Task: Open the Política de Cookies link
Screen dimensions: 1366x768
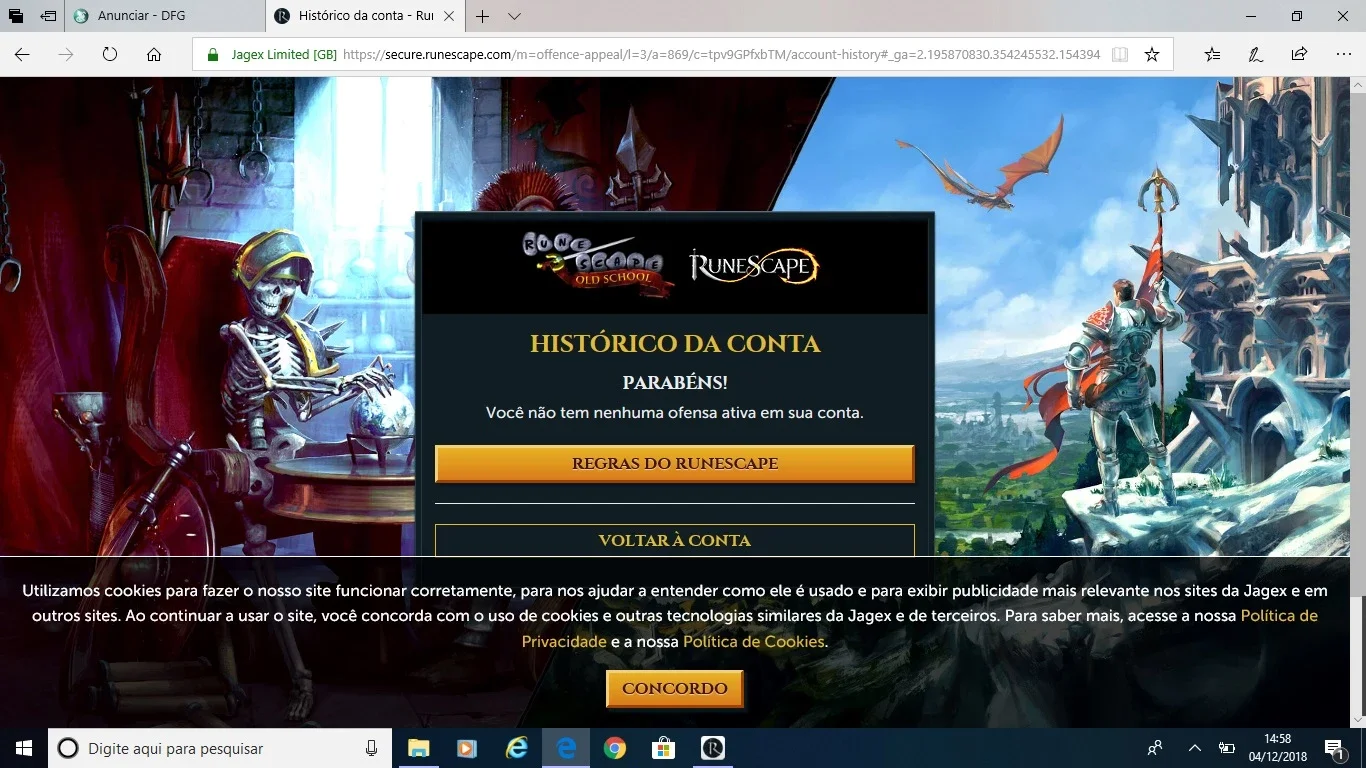Action: point(754,641)
